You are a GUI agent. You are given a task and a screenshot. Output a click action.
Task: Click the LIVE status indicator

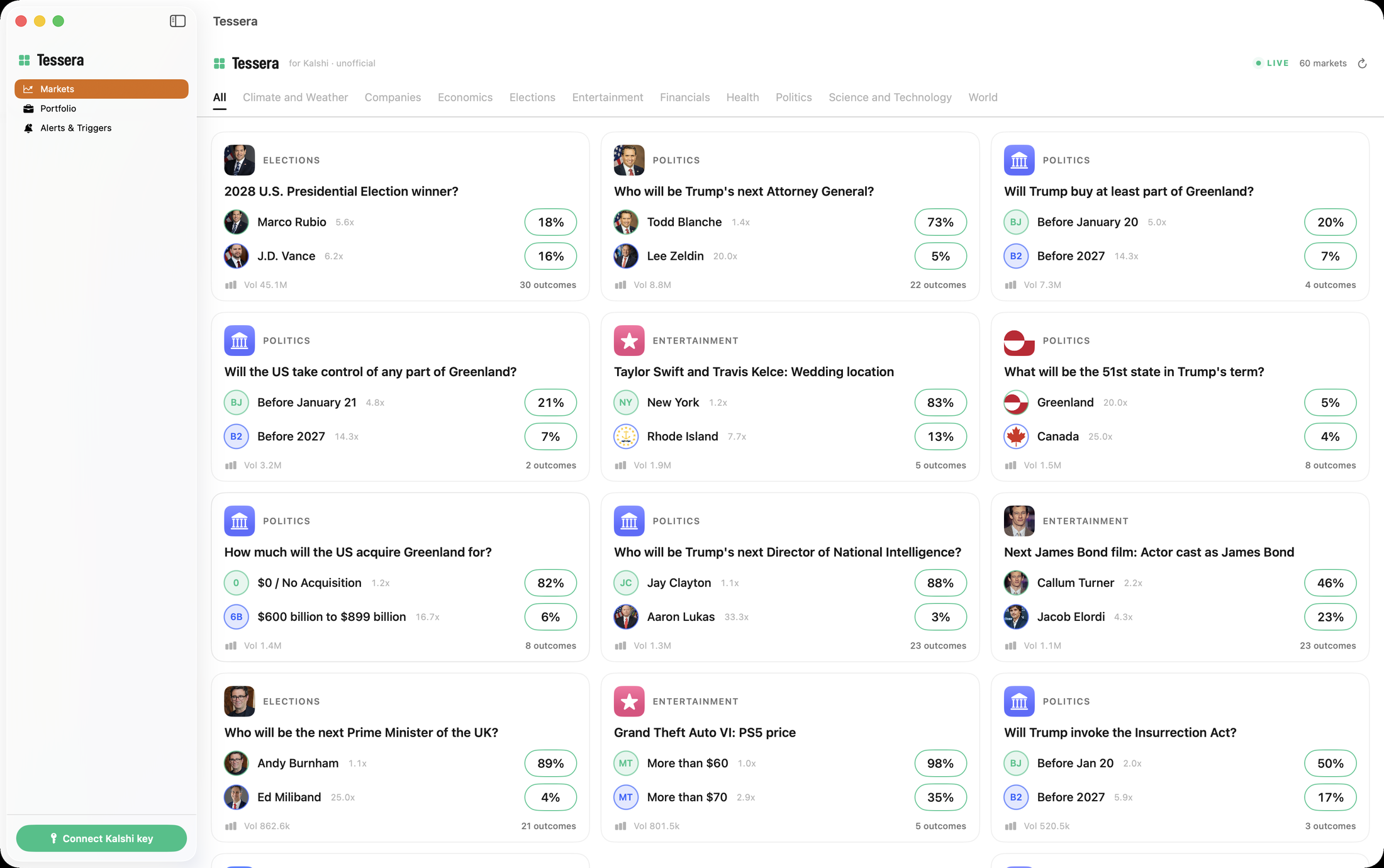[1272, 64]
